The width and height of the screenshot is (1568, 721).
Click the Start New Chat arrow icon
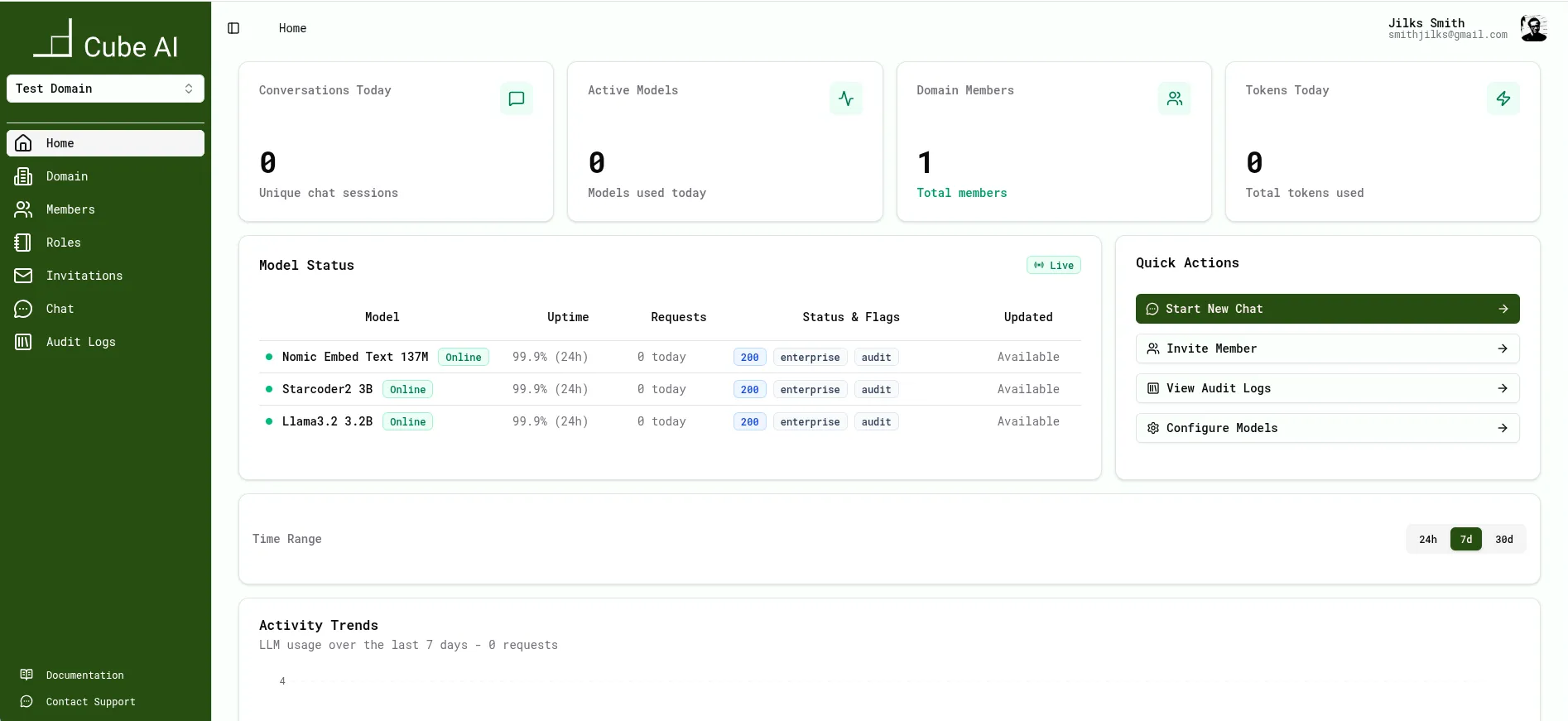click(1503, 309)
